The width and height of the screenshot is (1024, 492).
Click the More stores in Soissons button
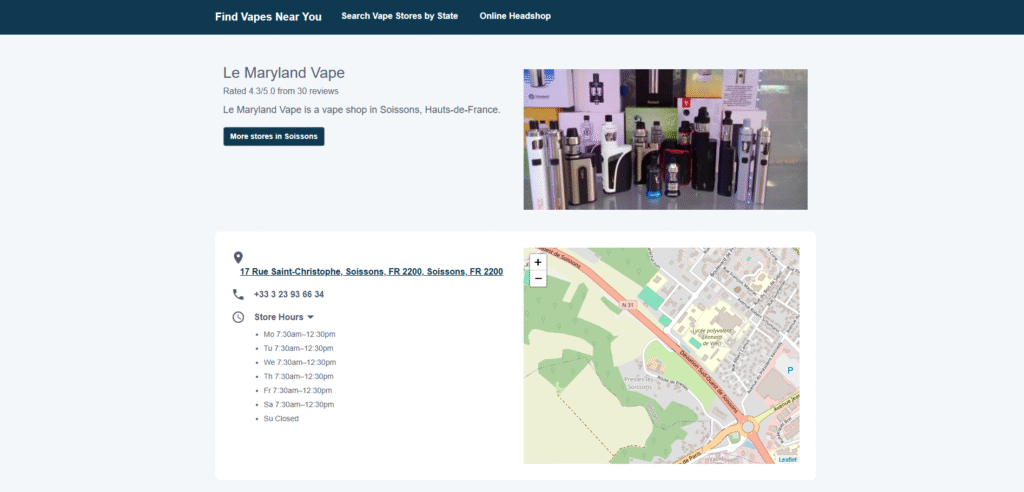274,137
